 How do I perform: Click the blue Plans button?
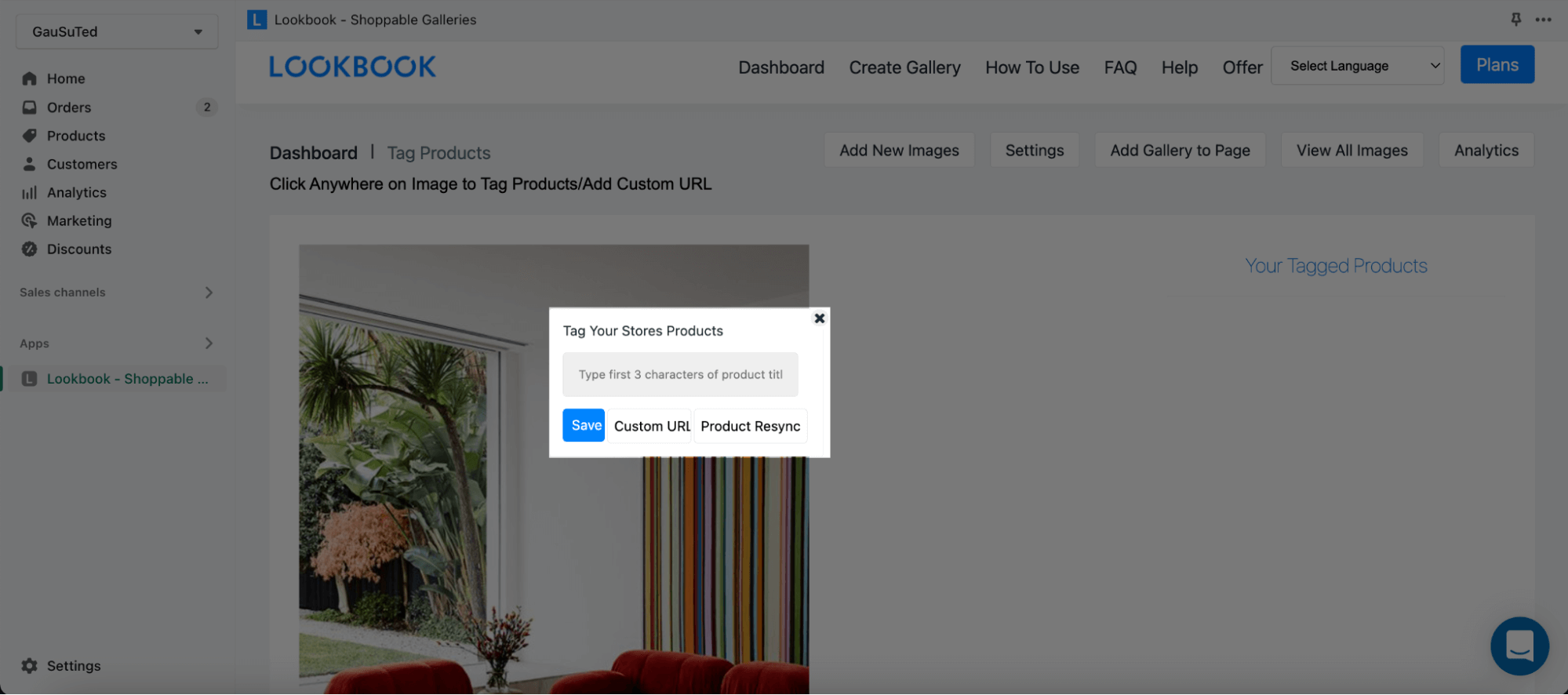(x=1497, y=65)
